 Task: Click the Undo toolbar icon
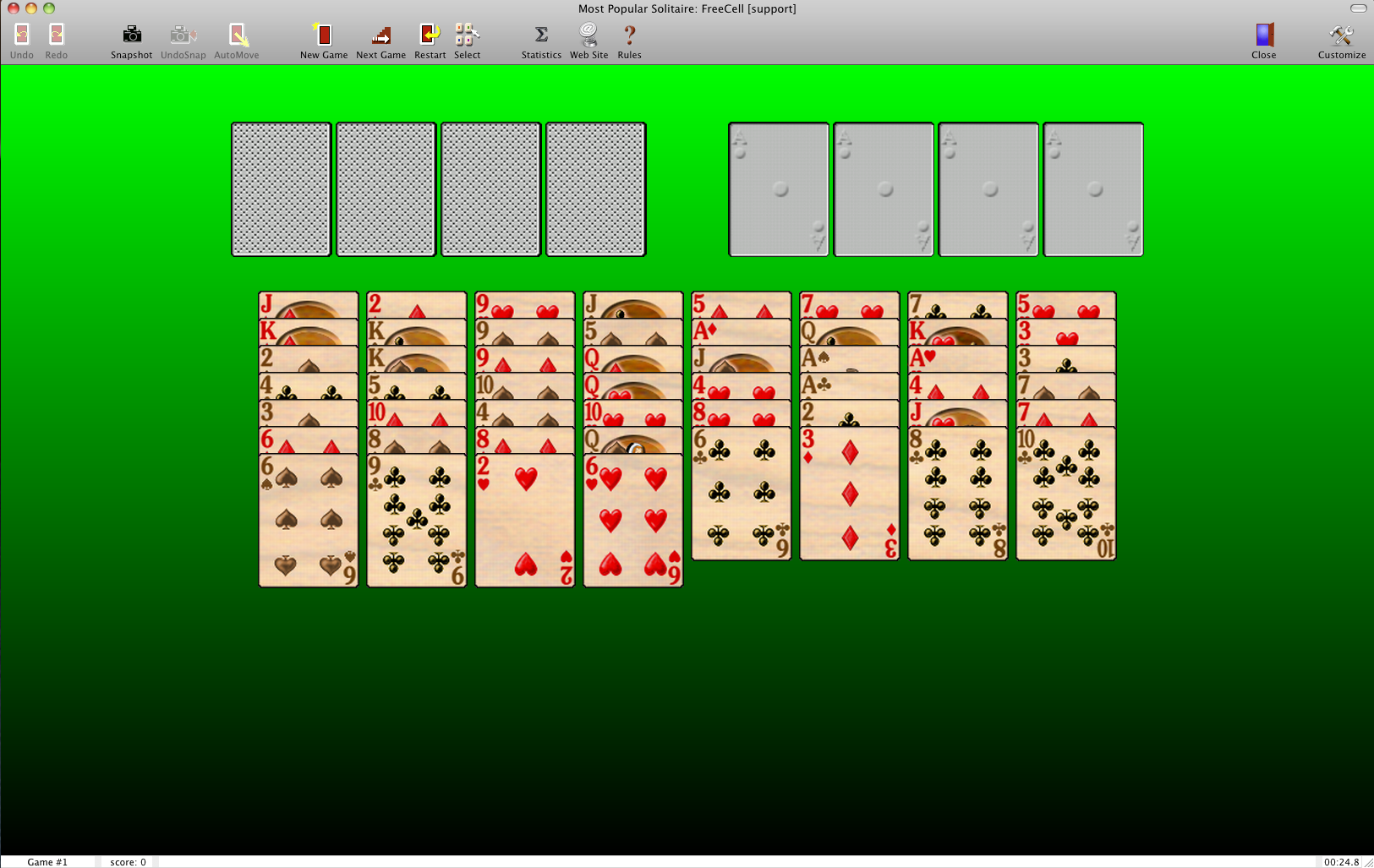point(22,35)
